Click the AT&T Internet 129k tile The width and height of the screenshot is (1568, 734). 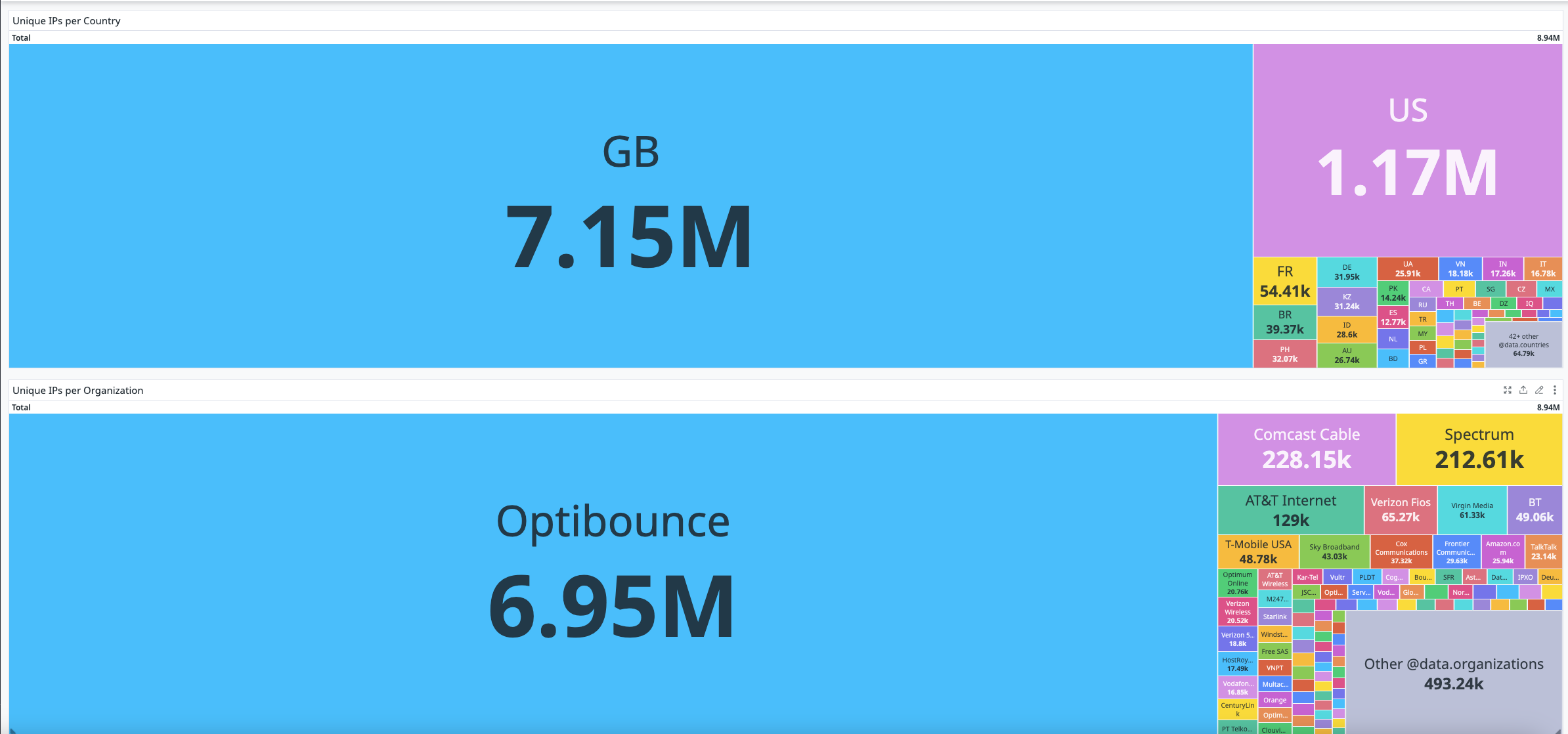pos(1291,510)
